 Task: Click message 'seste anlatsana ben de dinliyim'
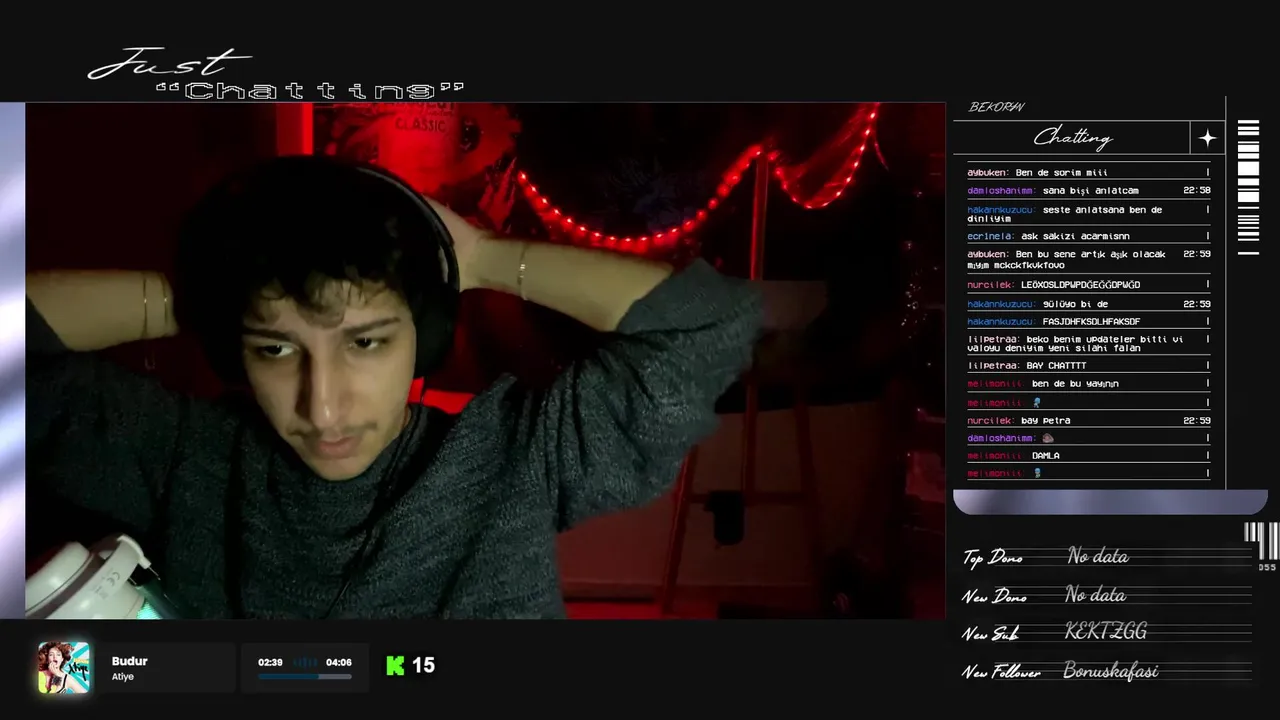[1065, 214]
